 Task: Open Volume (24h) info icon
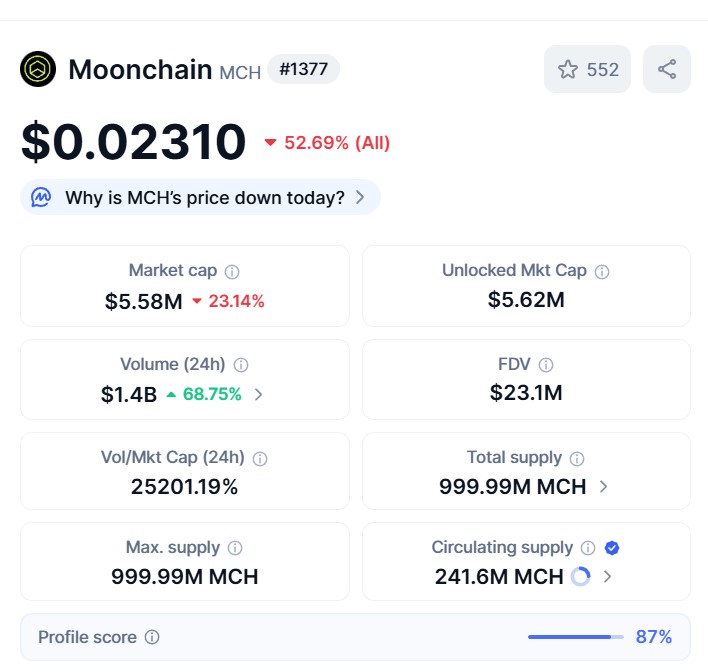coord(241,365)
